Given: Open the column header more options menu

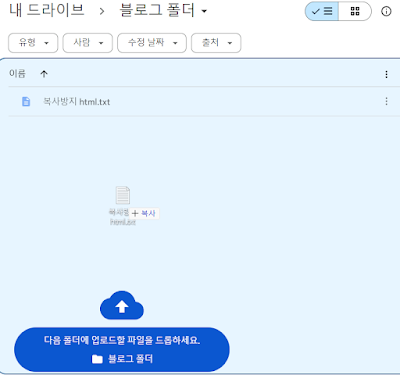Looking at the screenshot, I should coord(386,74).
